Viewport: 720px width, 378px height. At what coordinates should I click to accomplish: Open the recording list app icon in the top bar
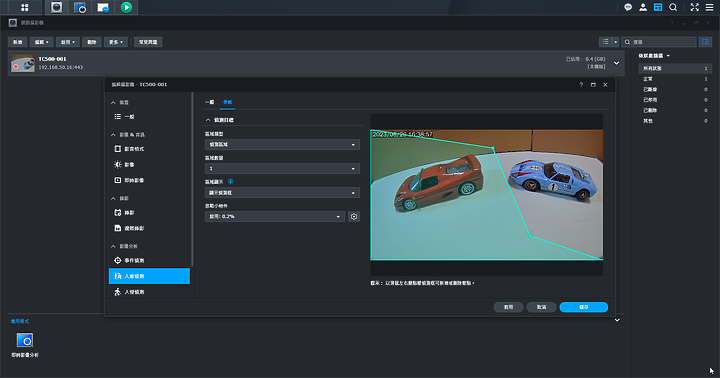[x=103, y=7]
